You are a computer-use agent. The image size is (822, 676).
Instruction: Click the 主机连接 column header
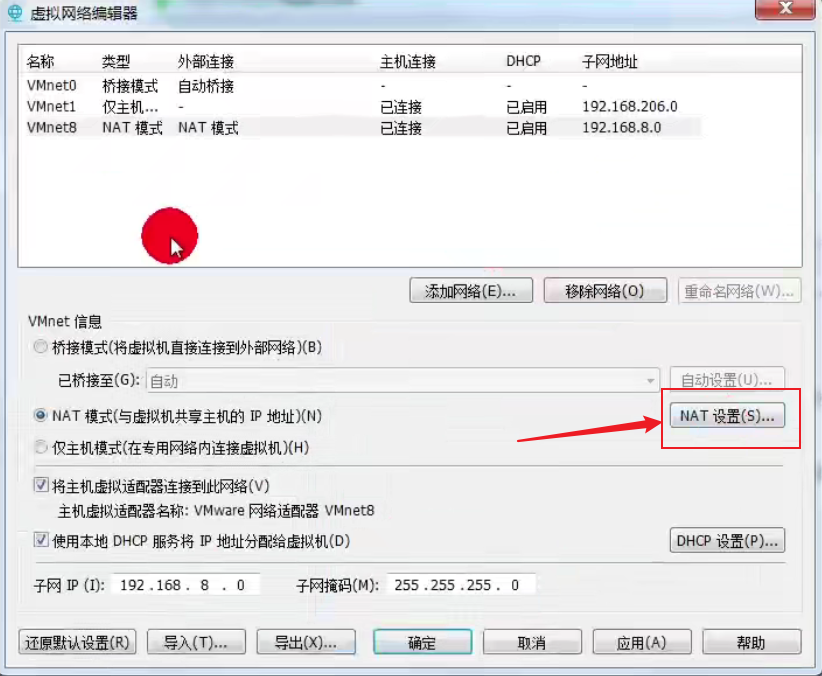408,61
